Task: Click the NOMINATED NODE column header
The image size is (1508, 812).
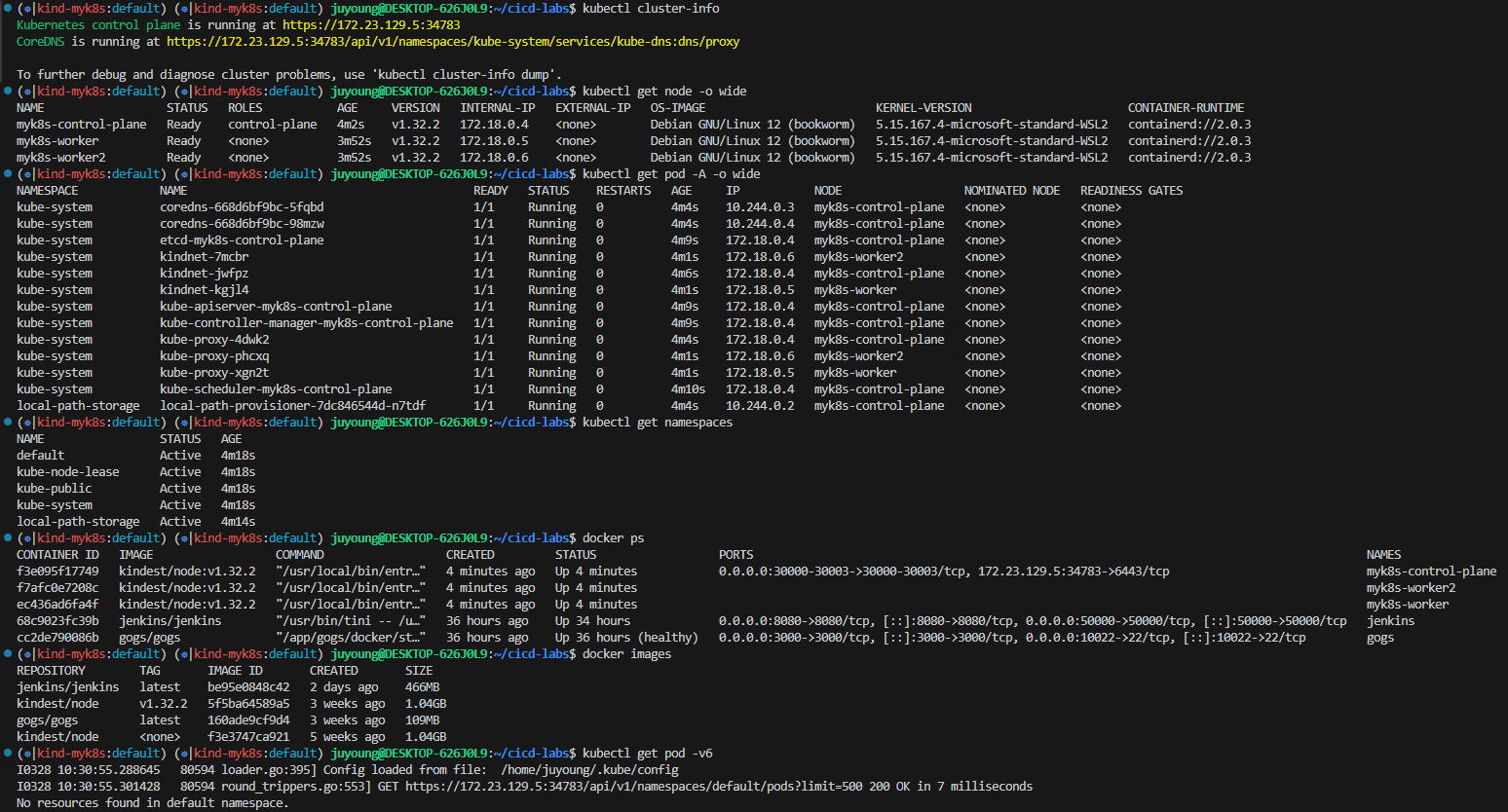Action: coord(1012,191)
